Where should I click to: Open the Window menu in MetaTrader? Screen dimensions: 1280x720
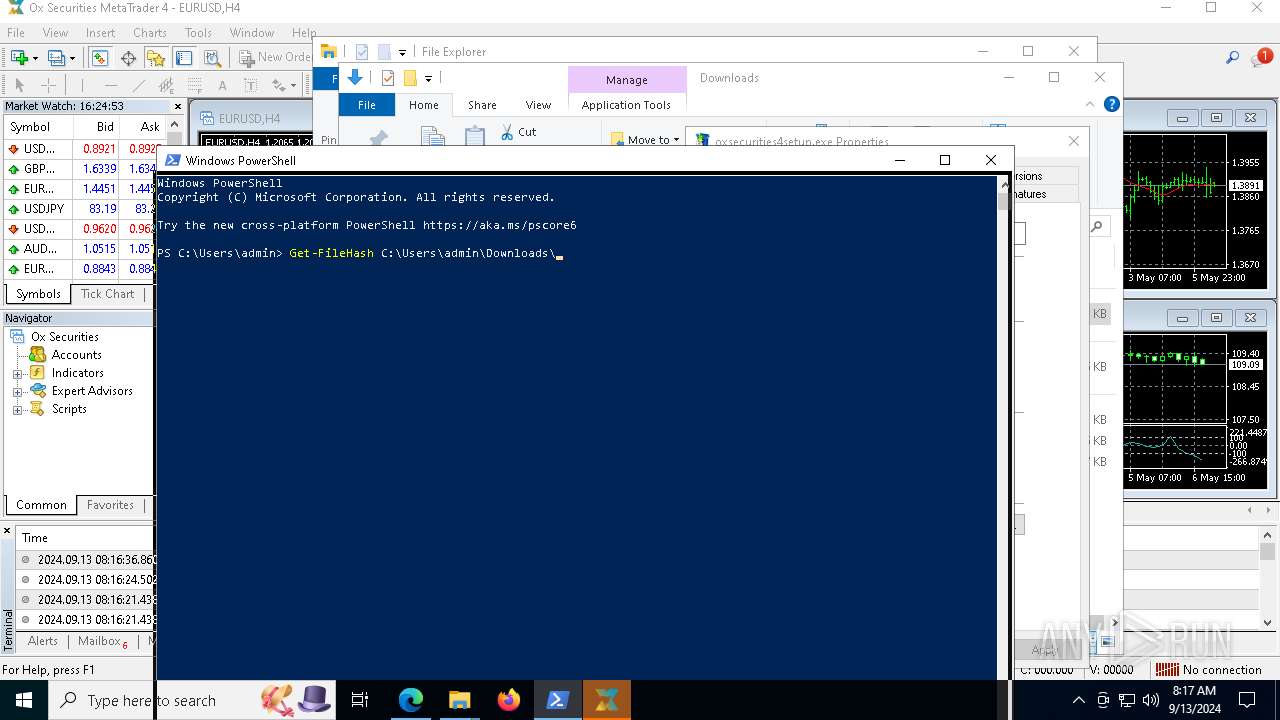[252, 32]
